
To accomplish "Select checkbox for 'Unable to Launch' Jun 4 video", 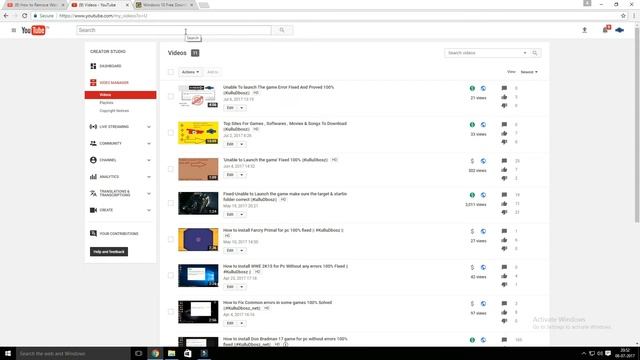I will pos(171,169).
